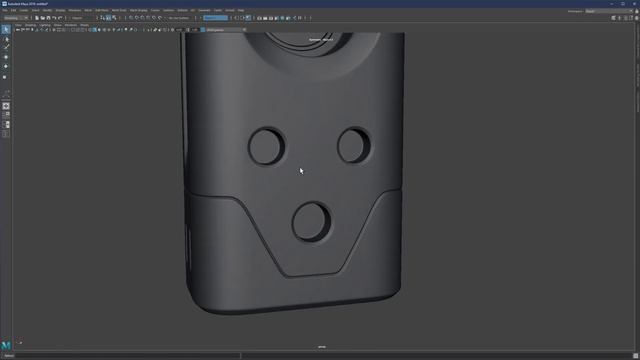Screen dimensions: 640x360
Task: Click the Save Scene icon
Action: click(48, 18)
